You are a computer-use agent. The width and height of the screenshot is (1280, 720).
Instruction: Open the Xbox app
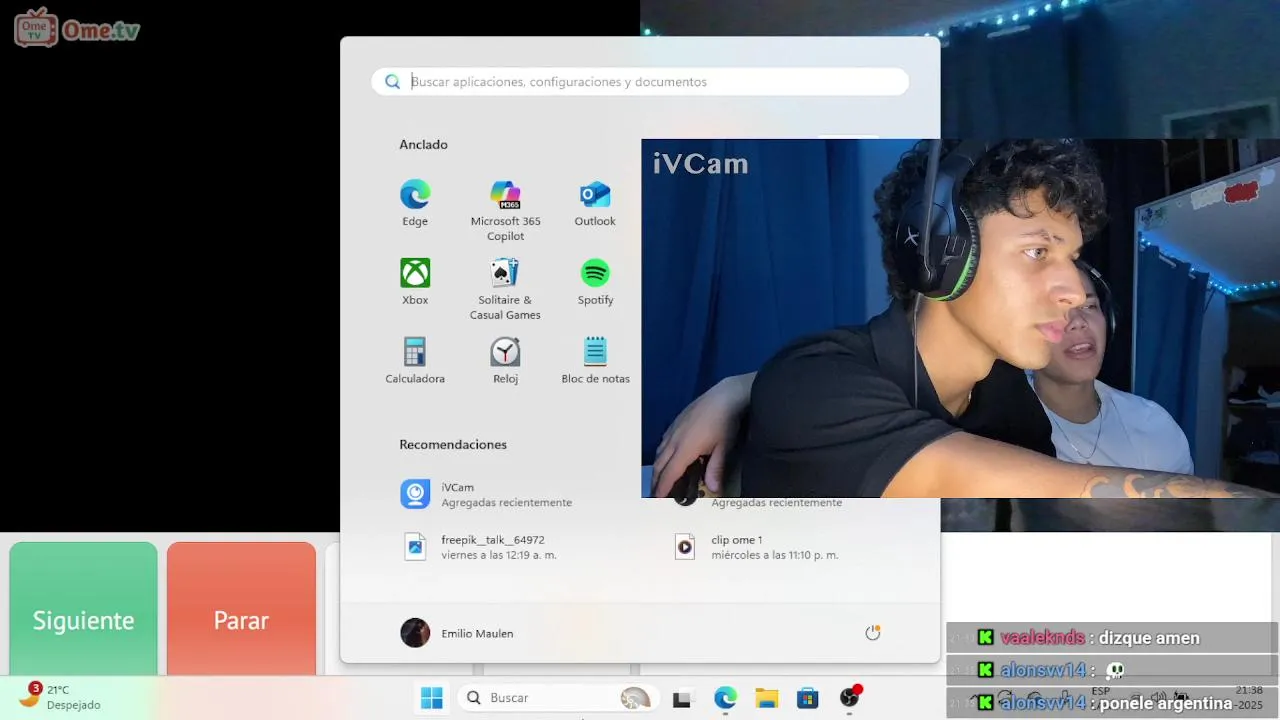pos(415,282)
